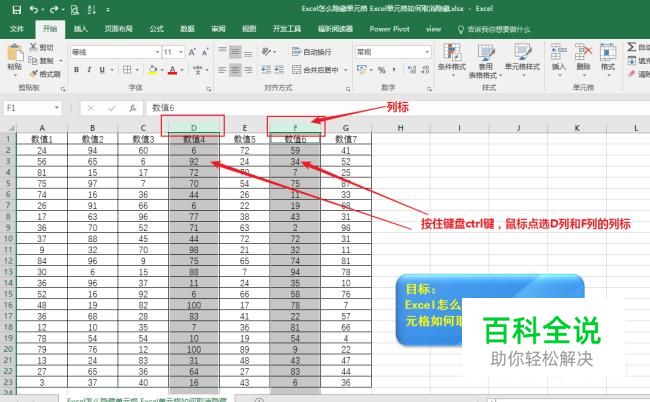Cut the selection with scissors icon
650x402 pixels.
point(33,47)
